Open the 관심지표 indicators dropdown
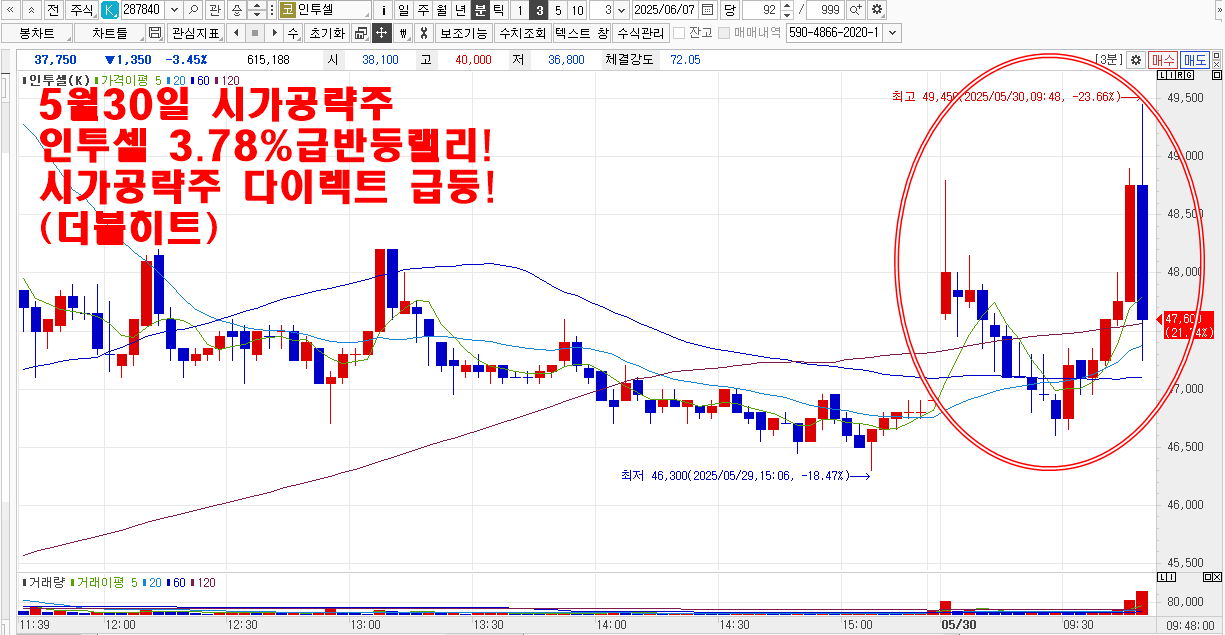Viewport: 1225px width, 635px height. (x=195, y=33)
